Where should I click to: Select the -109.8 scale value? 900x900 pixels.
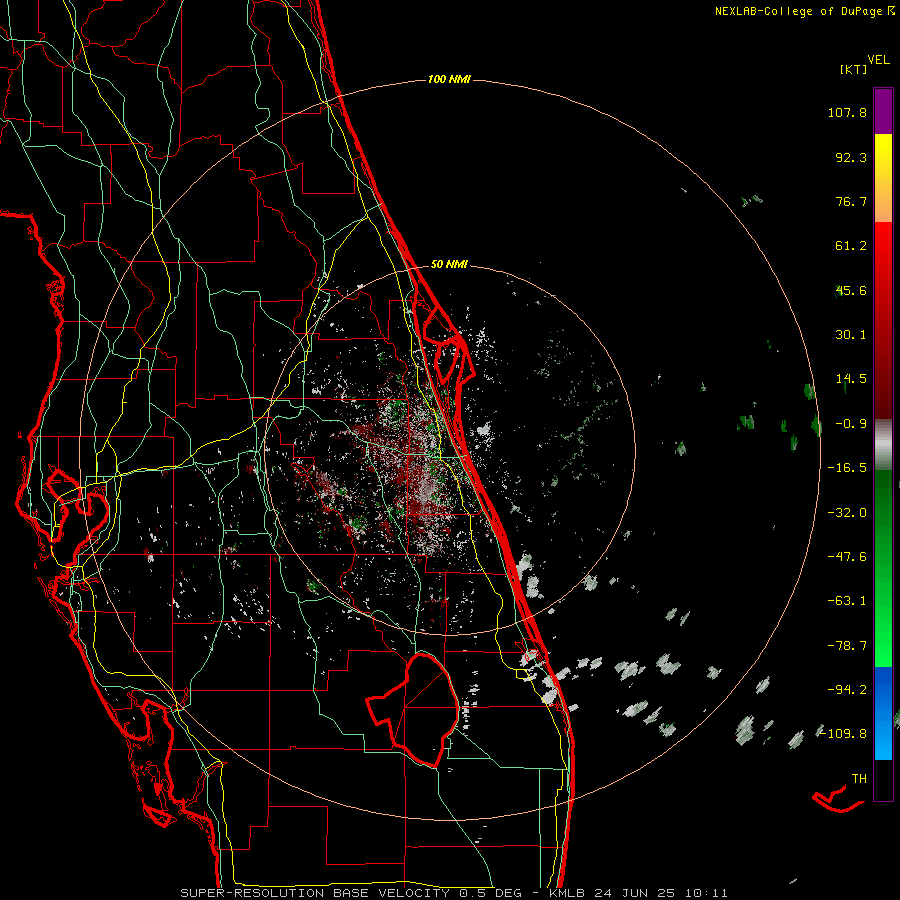pos(843,734)
